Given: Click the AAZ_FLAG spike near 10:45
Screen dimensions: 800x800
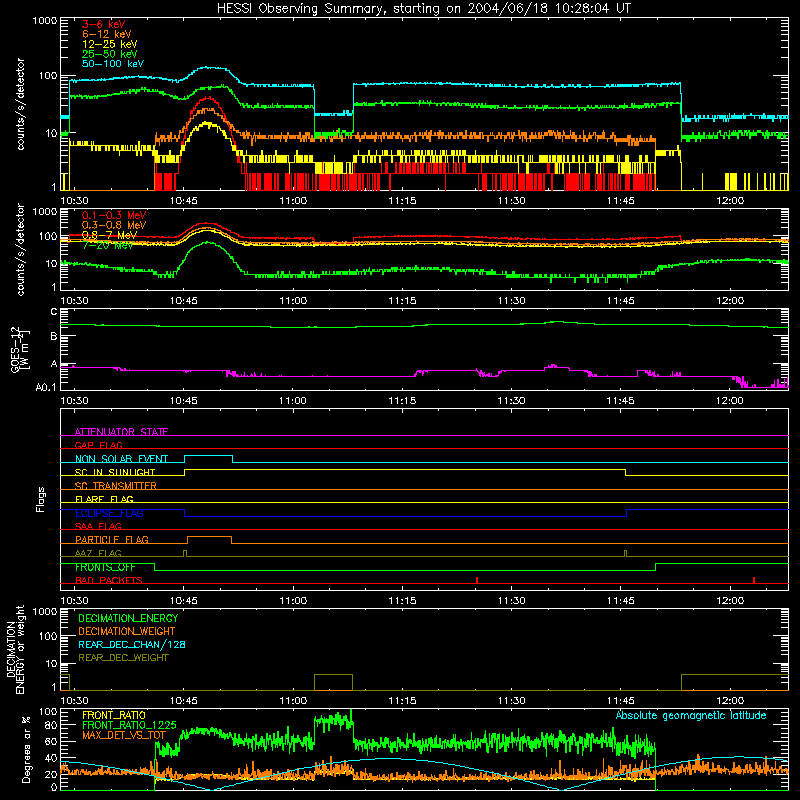Looking at the screenshot, I should 185,553.
